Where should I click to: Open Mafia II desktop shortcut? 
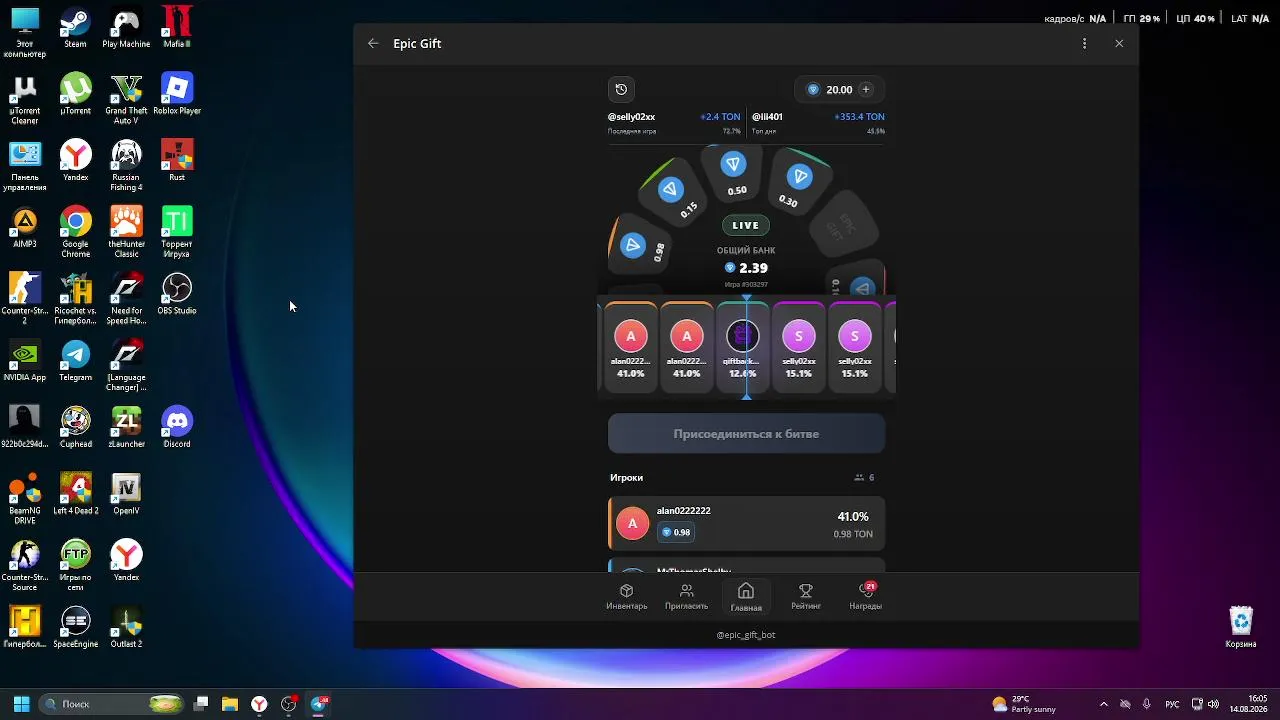pos(177,28)
